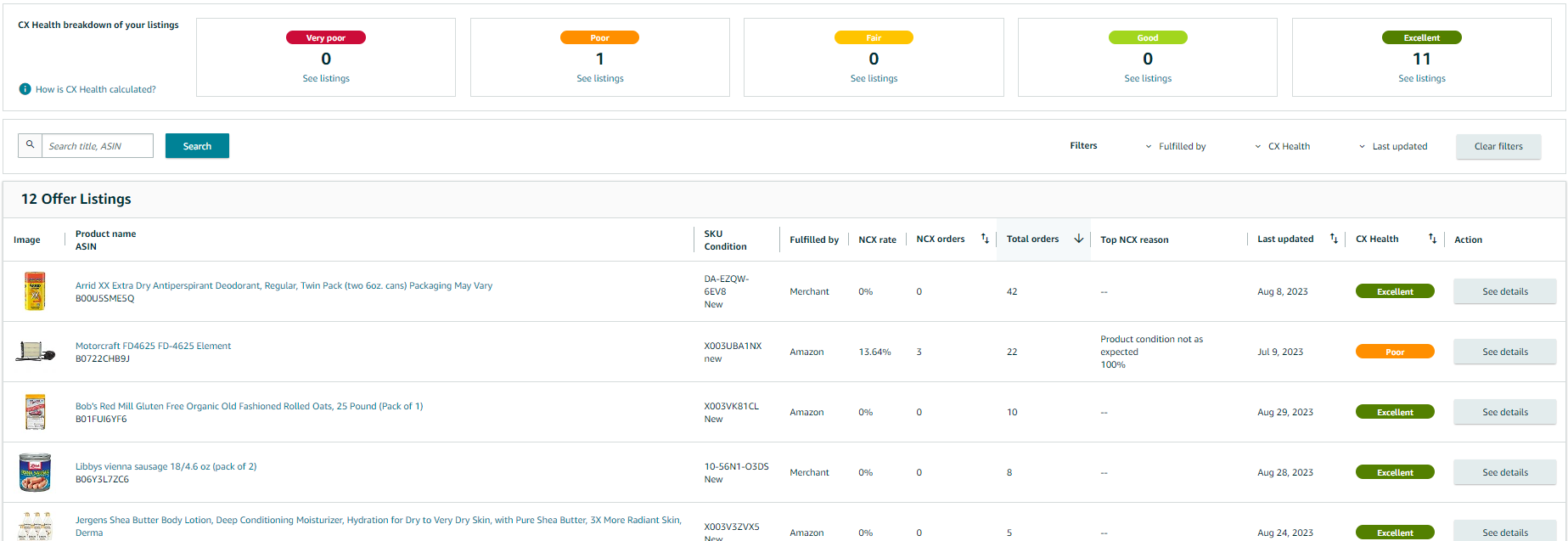This screenshot has height=541, width=1568.
Task: Sort by NCX orders arrows icon
Action: 985,239
